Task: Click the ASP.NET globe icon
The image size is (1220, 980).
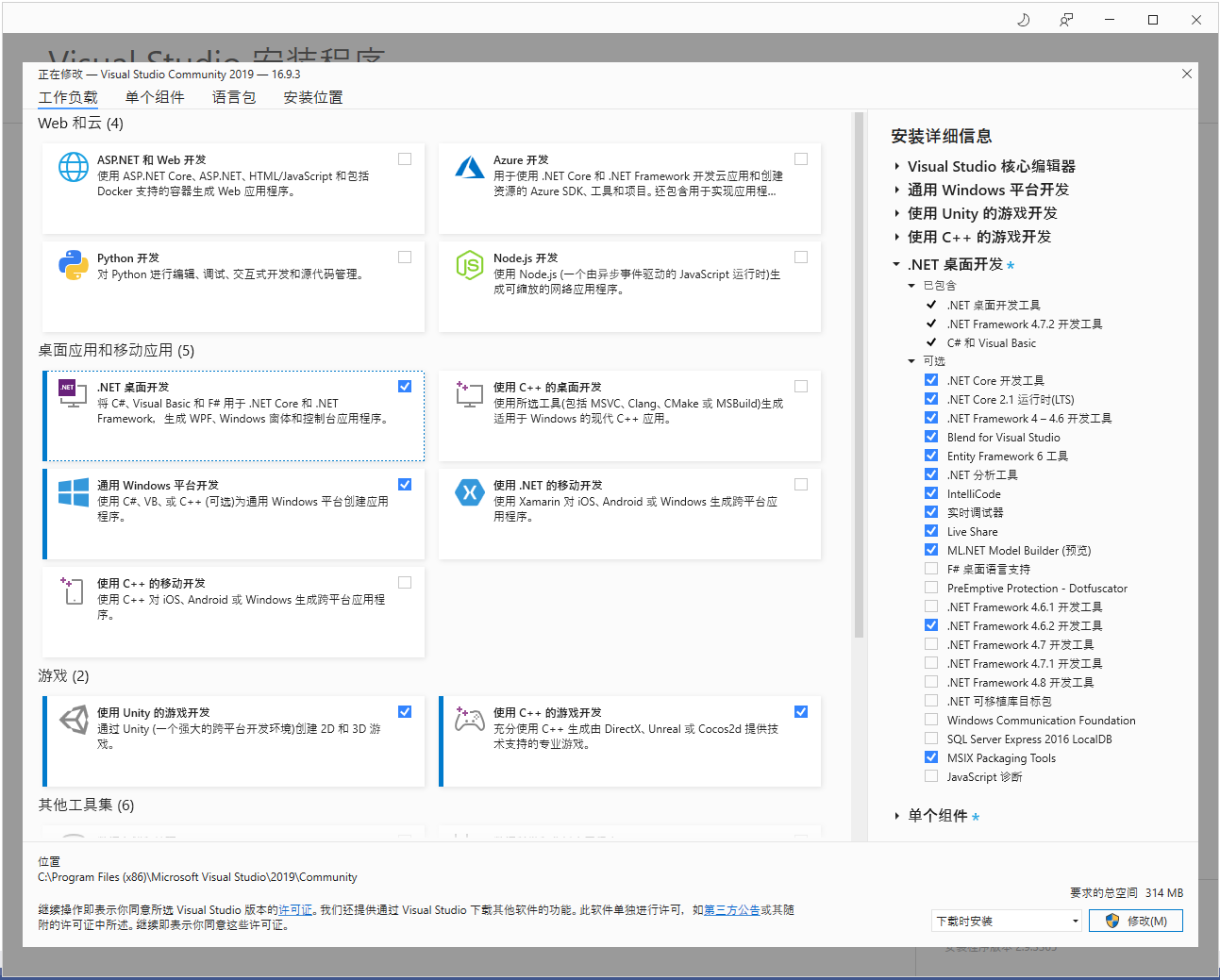Action: [74, 167]
